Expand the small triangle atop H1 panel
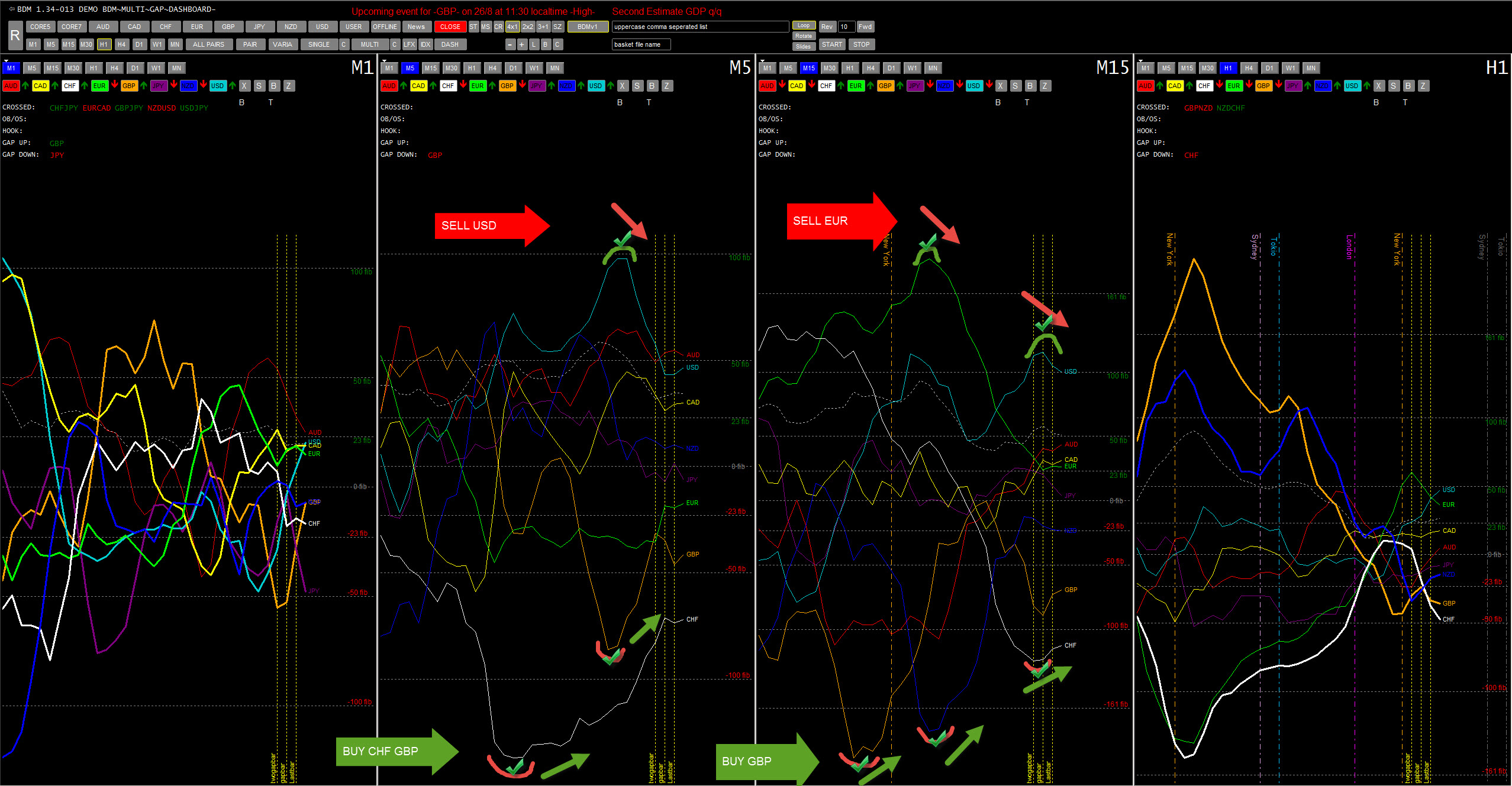The height and width of the screenshot is (786, 1512). 1140,60
